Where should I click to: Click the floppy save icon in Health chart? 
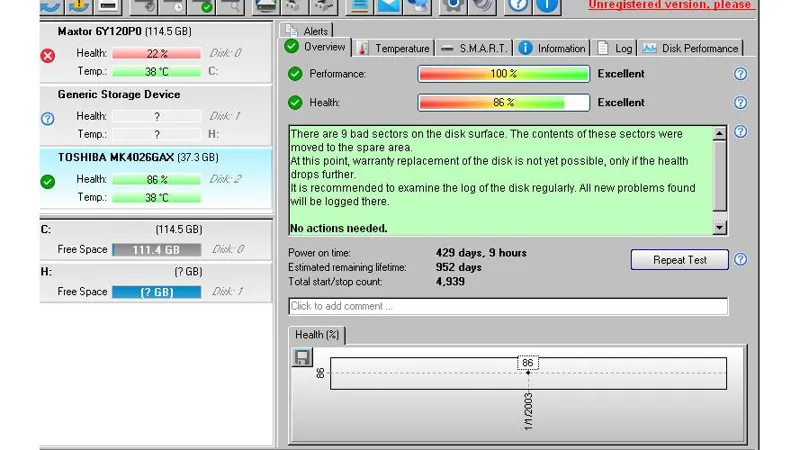[302, 357]
